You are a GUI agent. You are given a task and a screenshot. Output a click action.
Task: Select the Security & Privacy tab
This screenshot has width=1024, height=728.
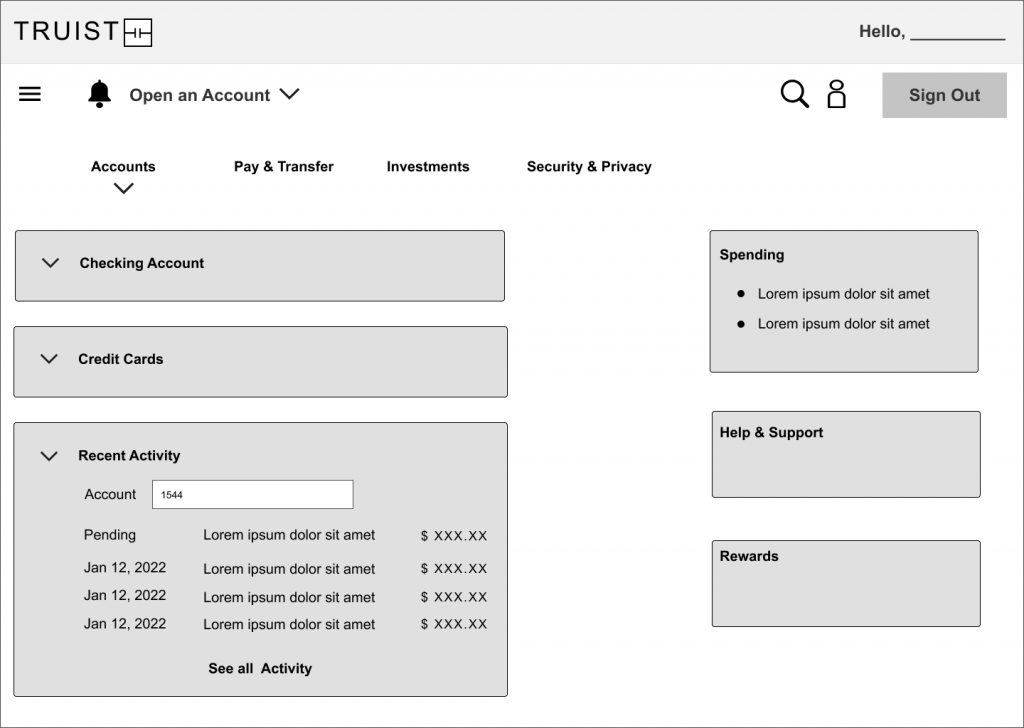[589, 167]
